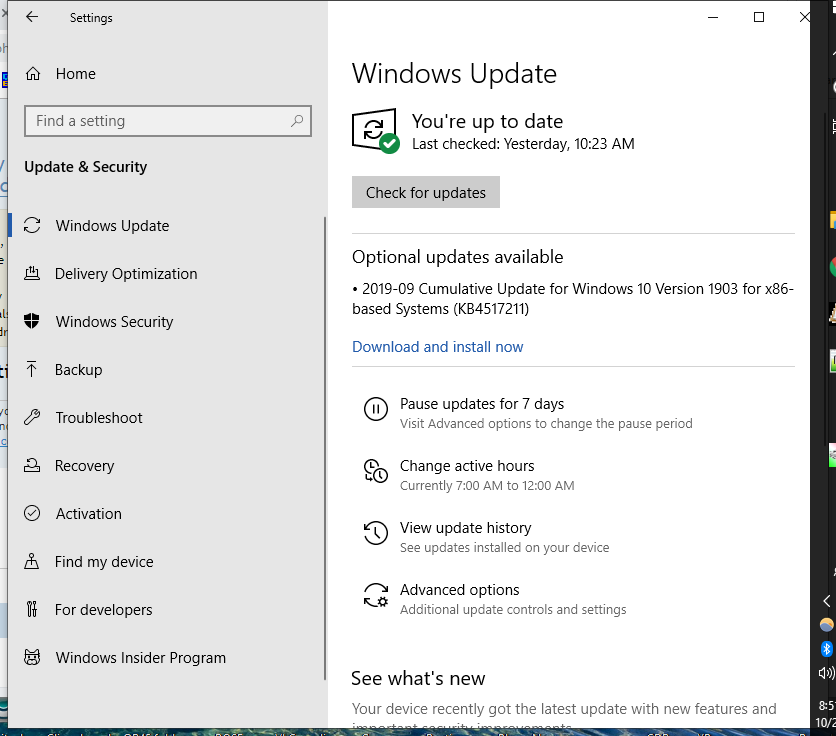Click the Delivery Optimization icon

click(32, 274)
